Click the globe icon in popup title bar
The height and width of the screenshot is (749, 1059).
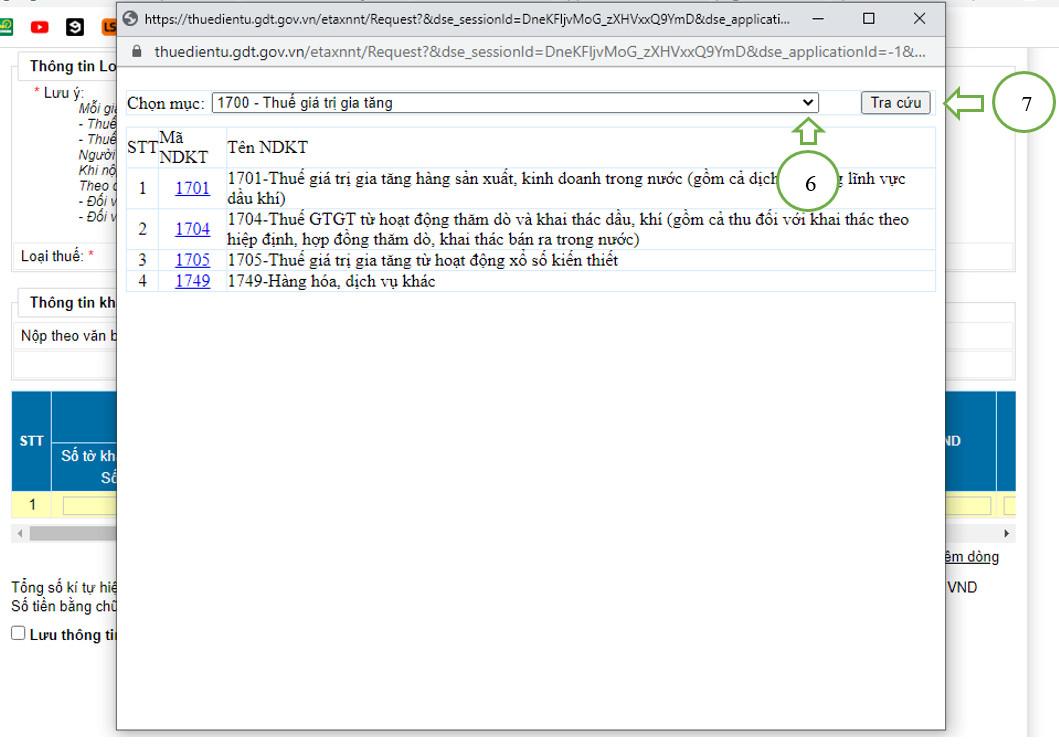coord(130,19)
